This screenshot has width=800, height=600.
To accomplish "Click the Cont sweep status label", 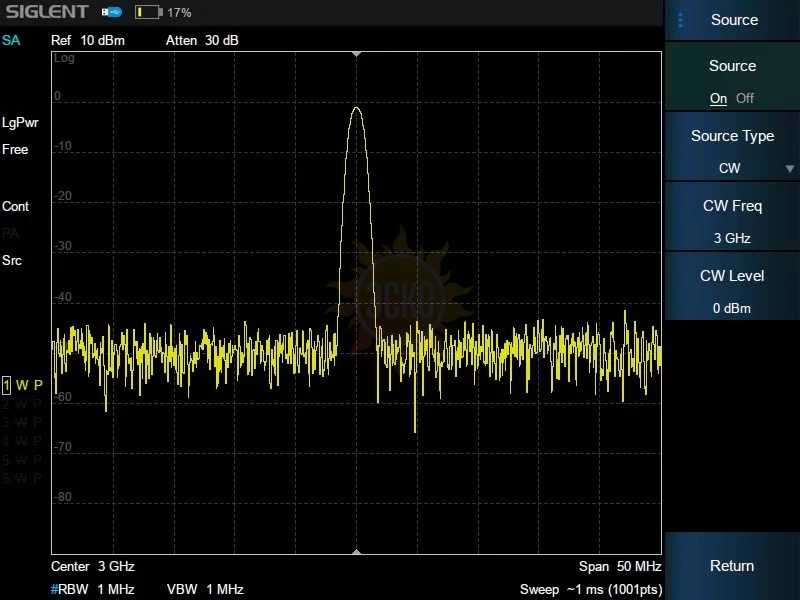I will click(x=15, y=206).
